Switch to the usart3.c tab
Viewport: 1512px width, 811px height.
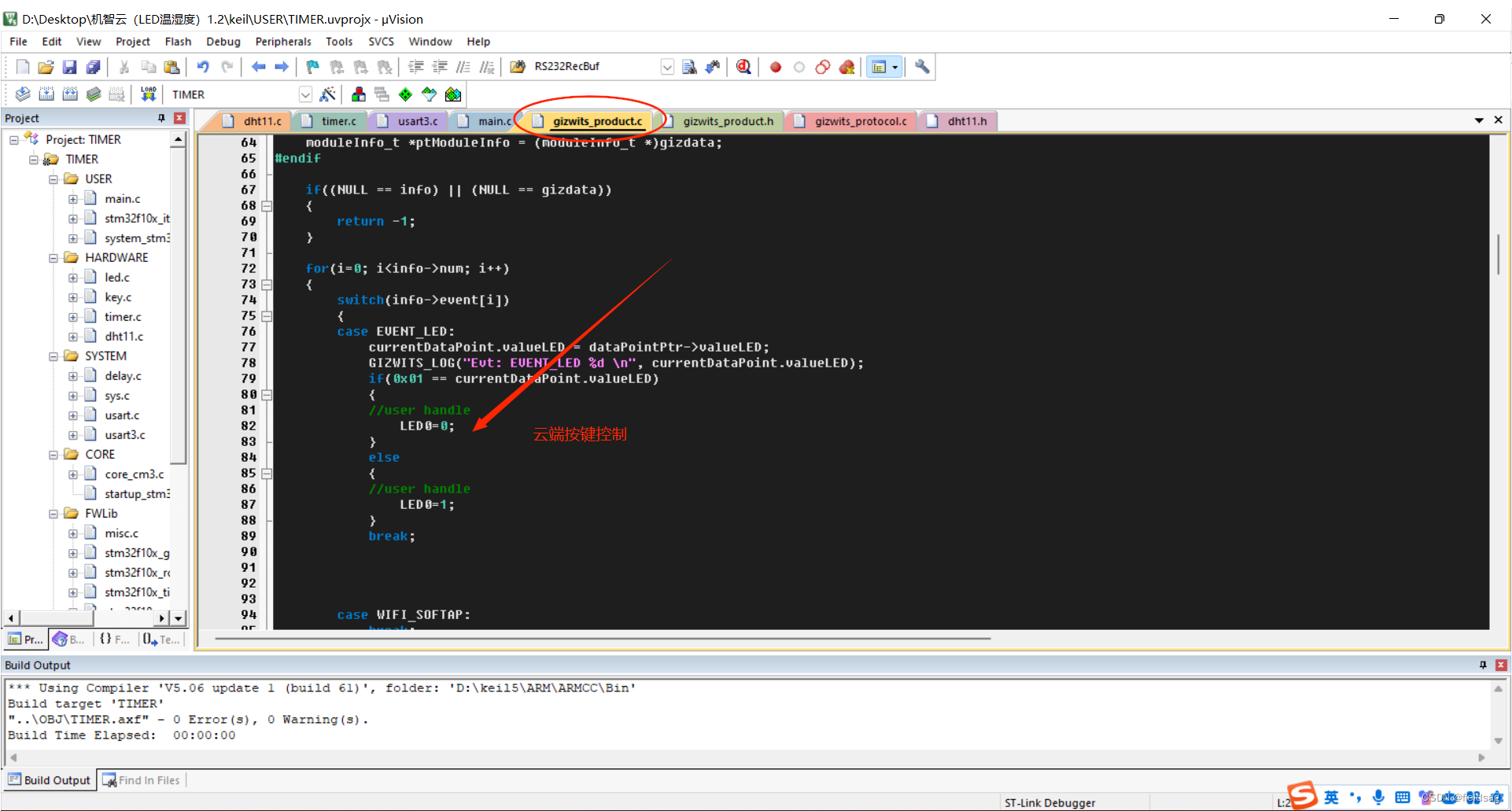click(409, 121)
